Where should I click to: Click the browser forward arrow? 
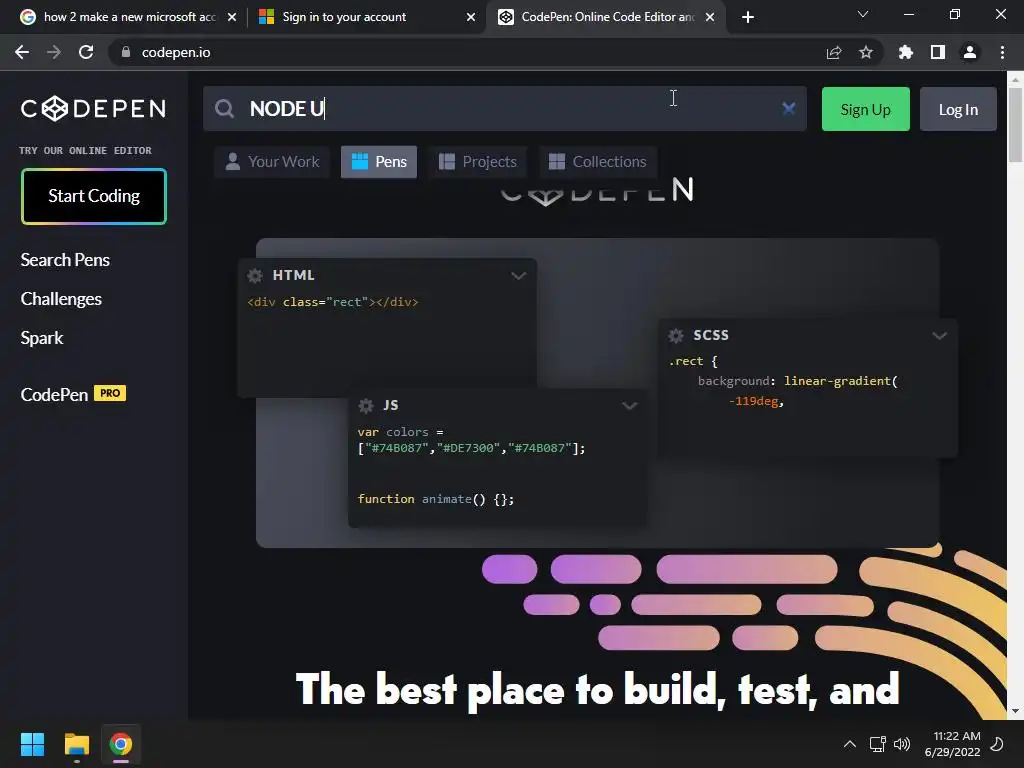click(54, 52)
